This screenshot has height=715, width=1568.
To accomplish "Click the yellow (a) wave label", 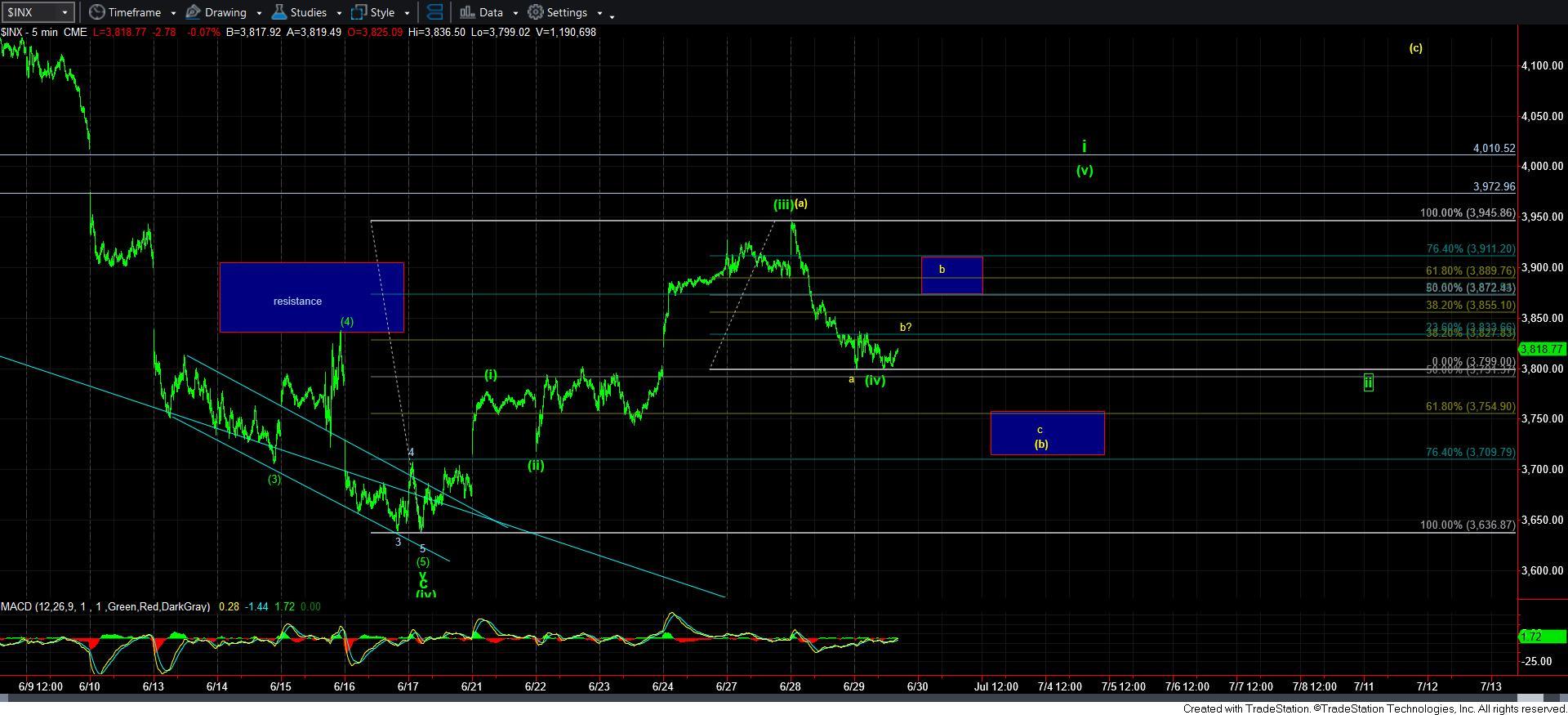I will pos(801,203).
